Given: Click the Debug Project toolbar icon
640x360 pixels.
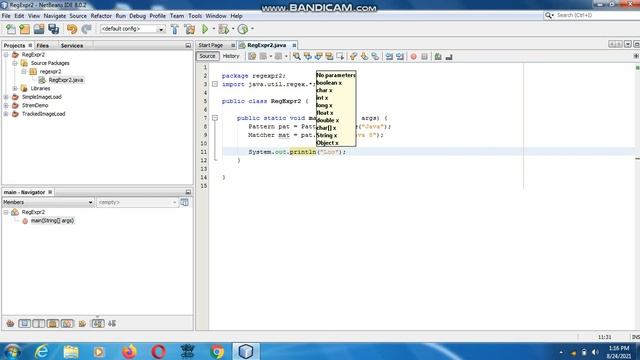Looking at the screenshot, I should coord(223,29).
